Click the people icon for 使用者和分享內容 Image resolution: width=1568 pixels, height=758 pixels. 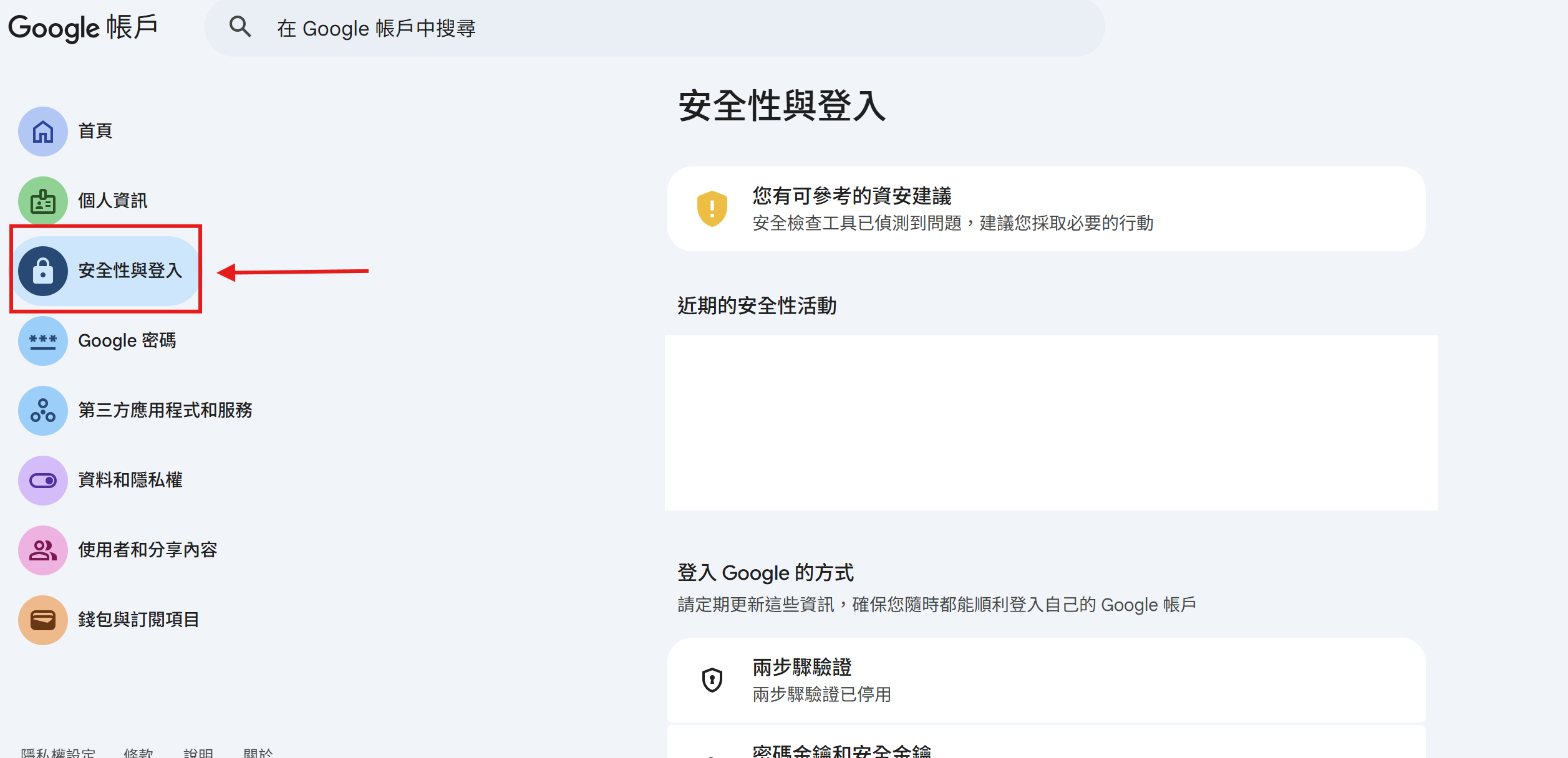42,550
